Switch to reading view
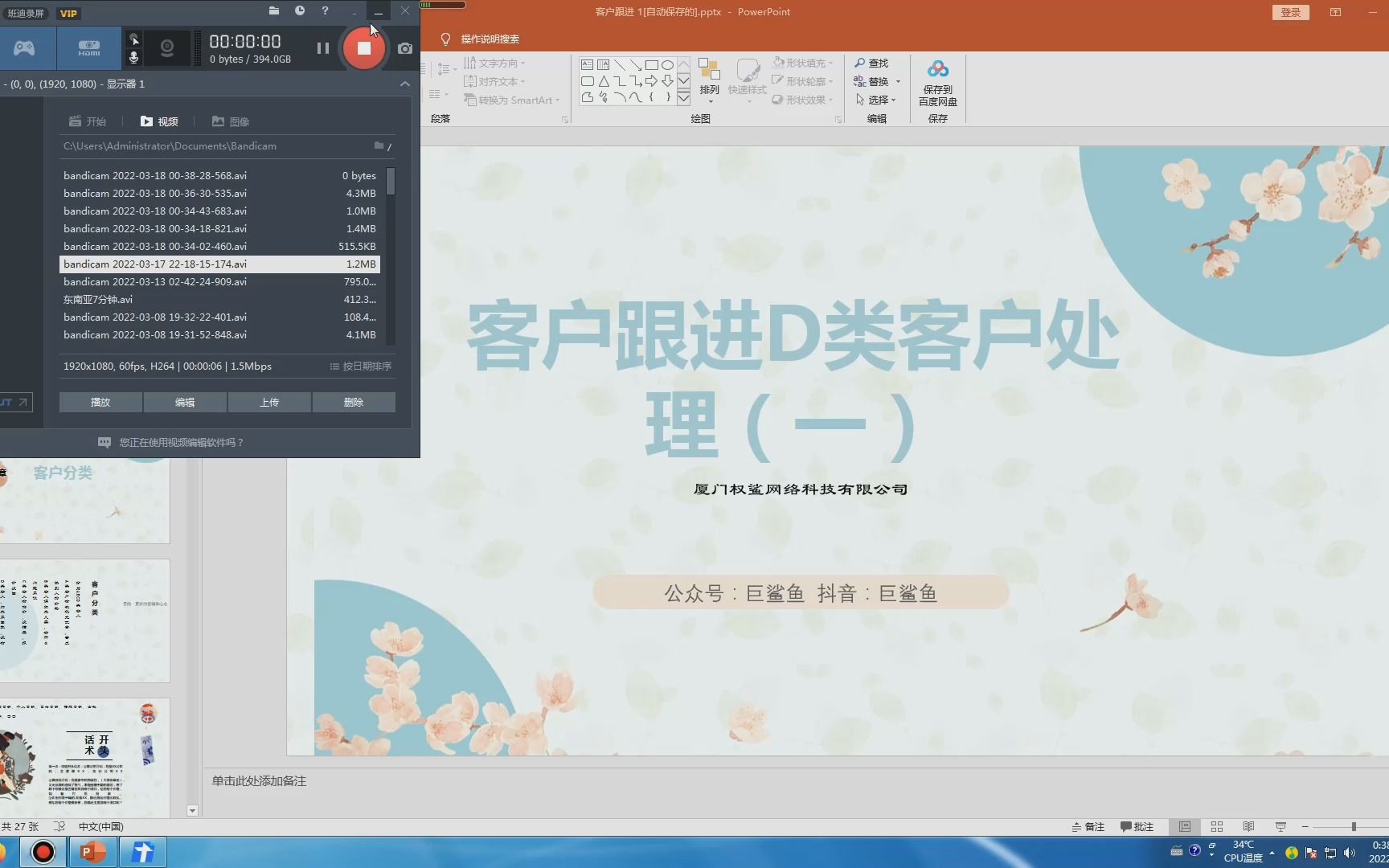Viewport: 1389px width, 868px height. (1248, 827)
